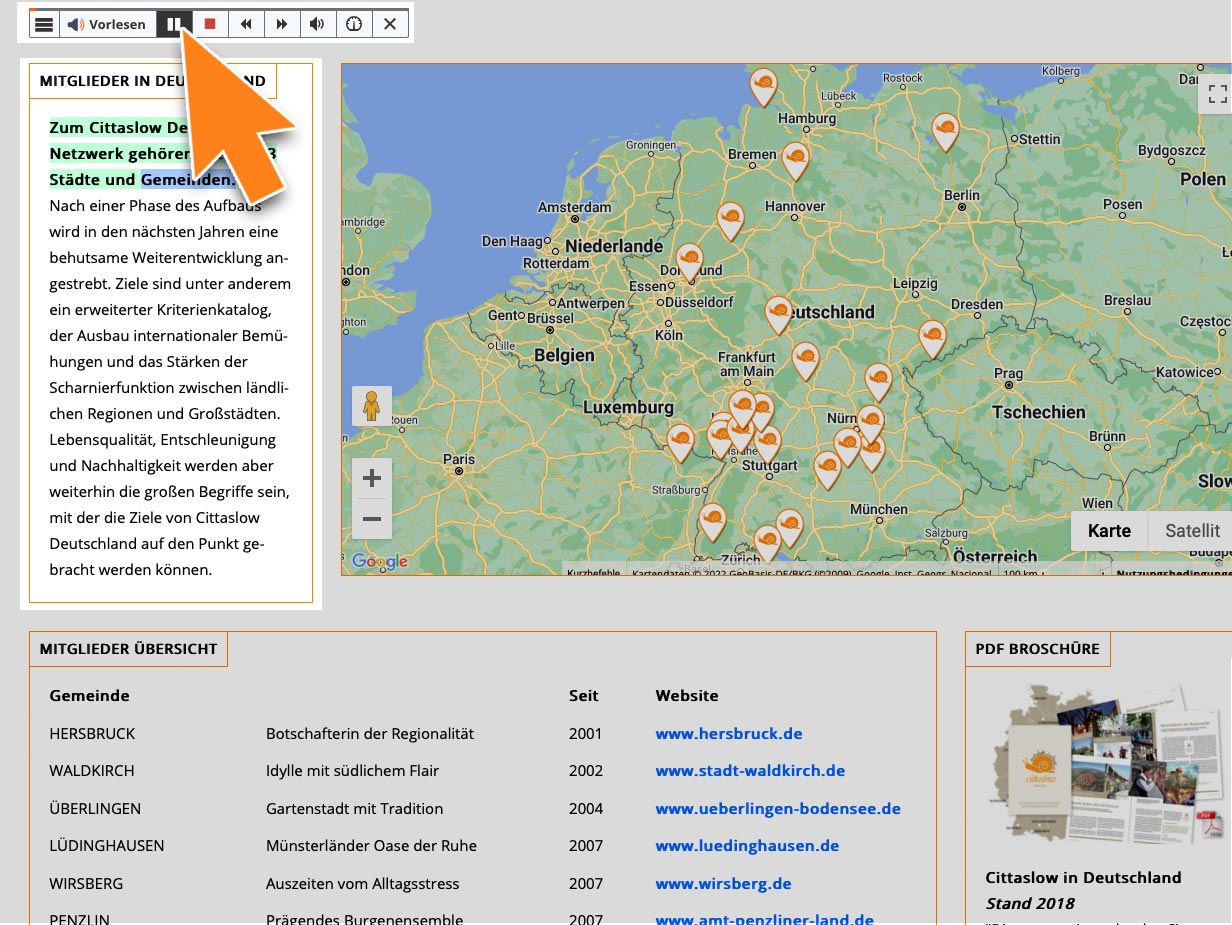Stop the reading with red square

click(x=210, y=24)
